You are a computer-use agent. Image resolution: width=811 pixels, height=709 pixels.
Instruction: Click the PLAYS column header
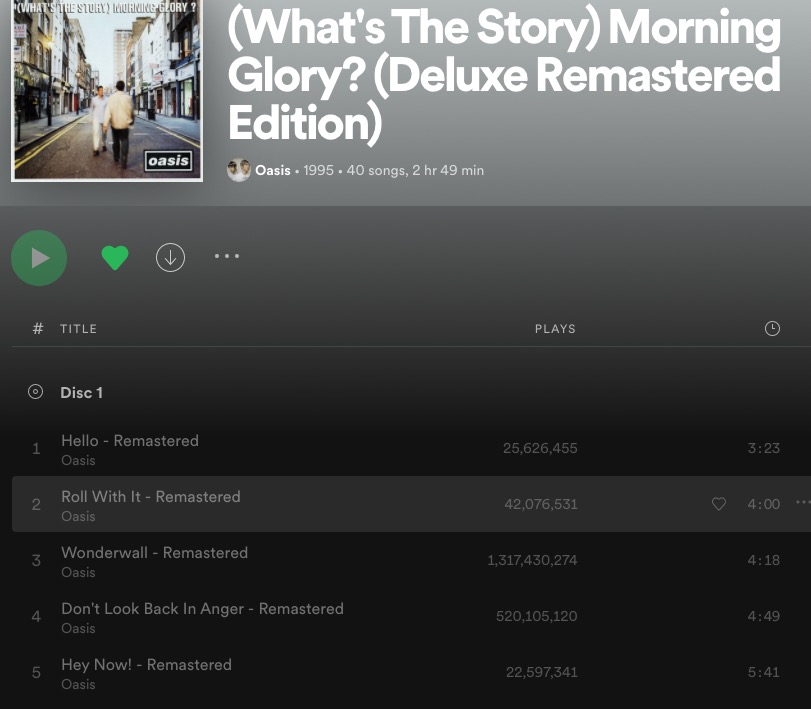[x=555, y=329]
